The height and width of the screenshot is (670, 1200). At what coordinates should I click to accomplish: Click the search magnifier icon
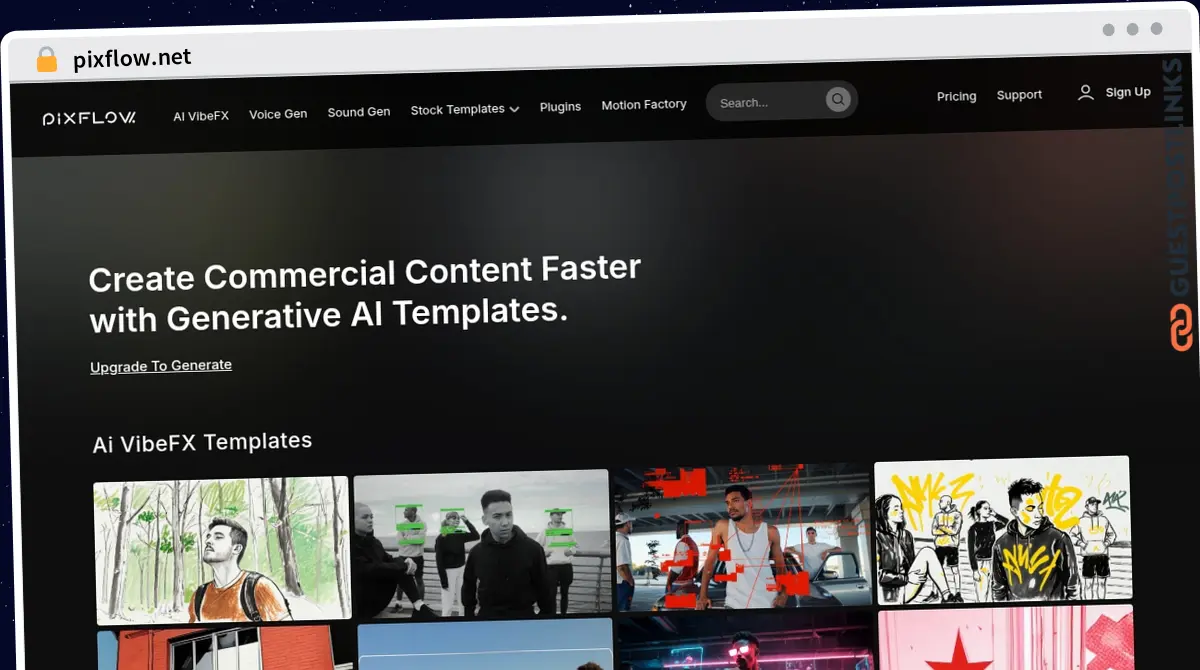(838, 99)
